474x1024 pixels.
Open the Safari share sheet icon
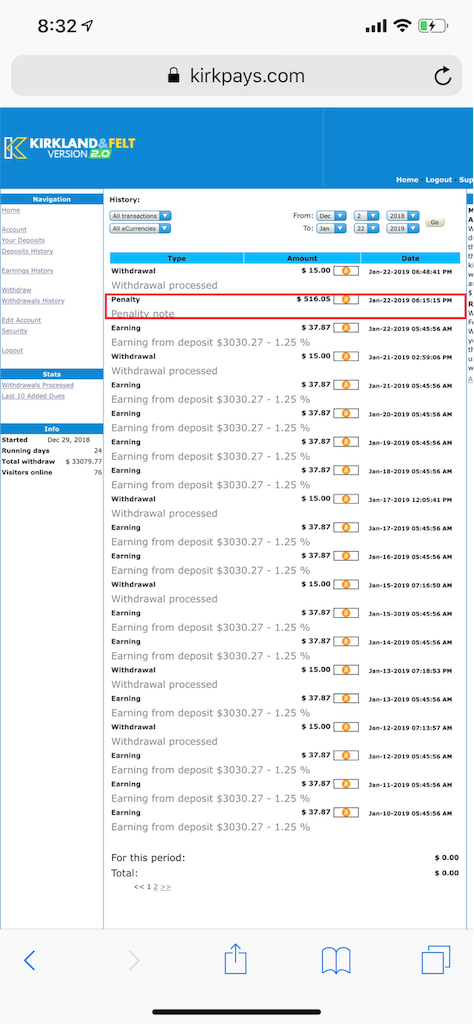234,959
